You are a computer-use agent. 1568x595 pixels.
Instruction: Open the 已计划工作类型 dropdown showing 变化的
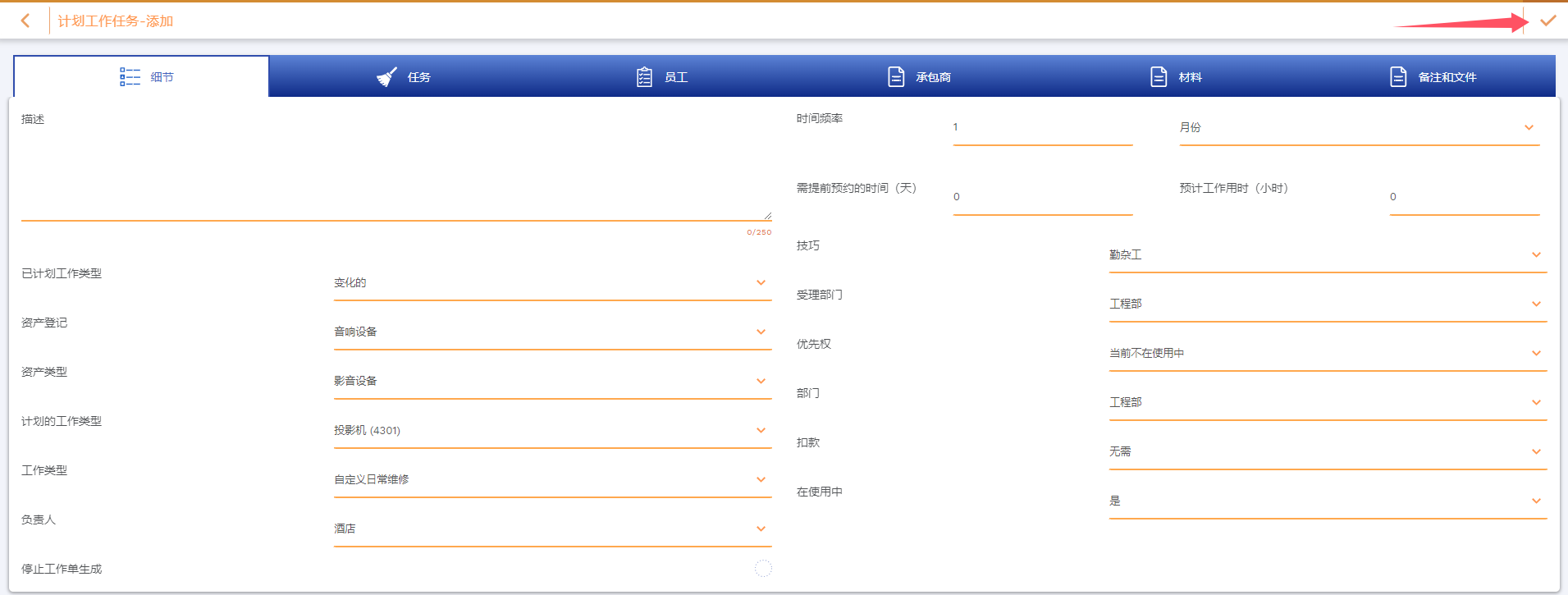coord(552,283)
